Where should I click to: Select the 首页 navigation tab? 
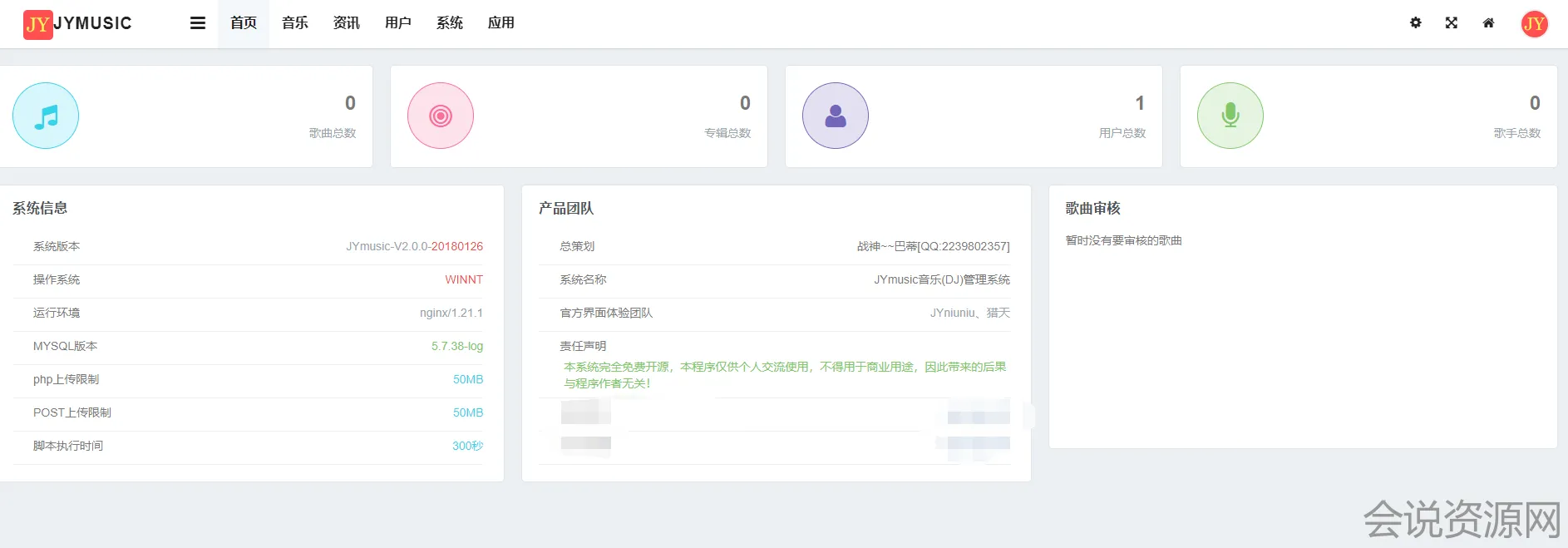pyautogui.click(x=244, y=23)
